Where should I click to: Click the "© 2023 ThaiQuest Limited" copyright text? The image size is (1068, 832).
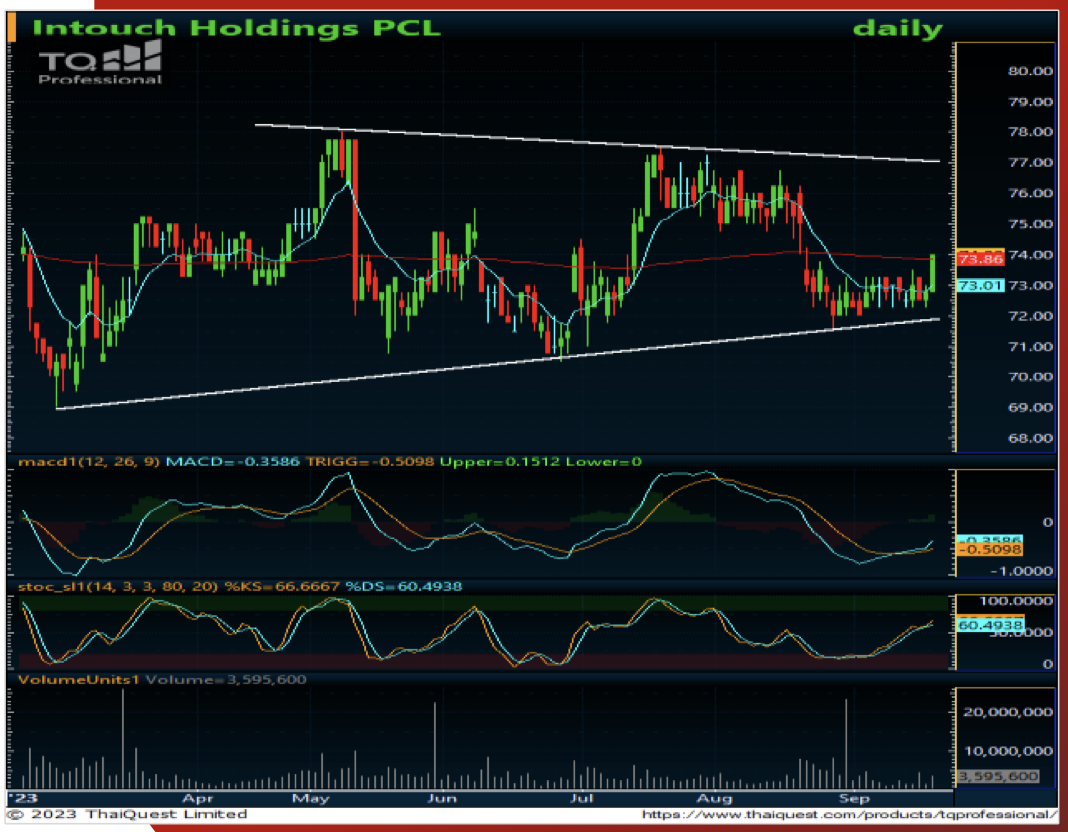click(127, 814)
